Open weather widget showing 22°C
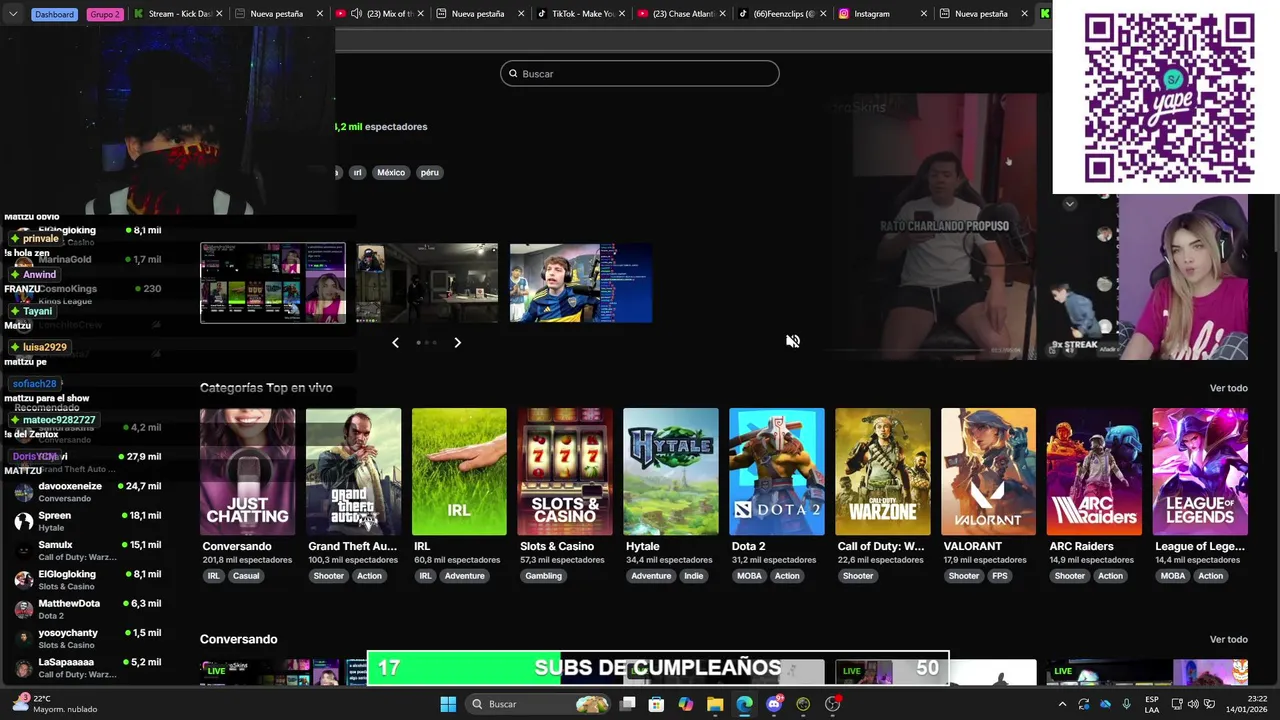1280x720 pixels. pos(56,704)
